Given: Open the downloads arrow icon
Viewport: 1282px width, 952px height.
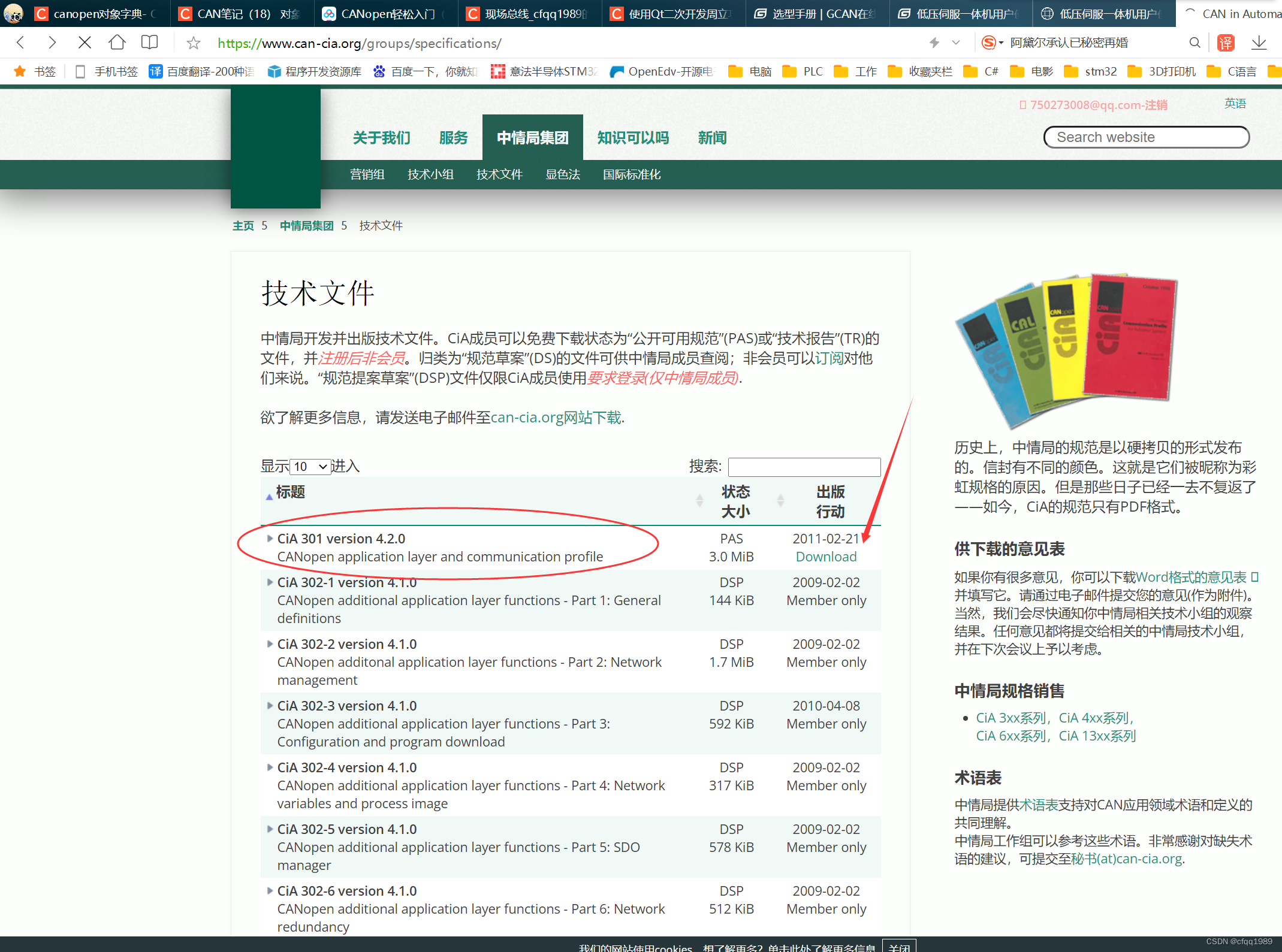Looking at the screenshot, I should click(x=1259, y=43).
